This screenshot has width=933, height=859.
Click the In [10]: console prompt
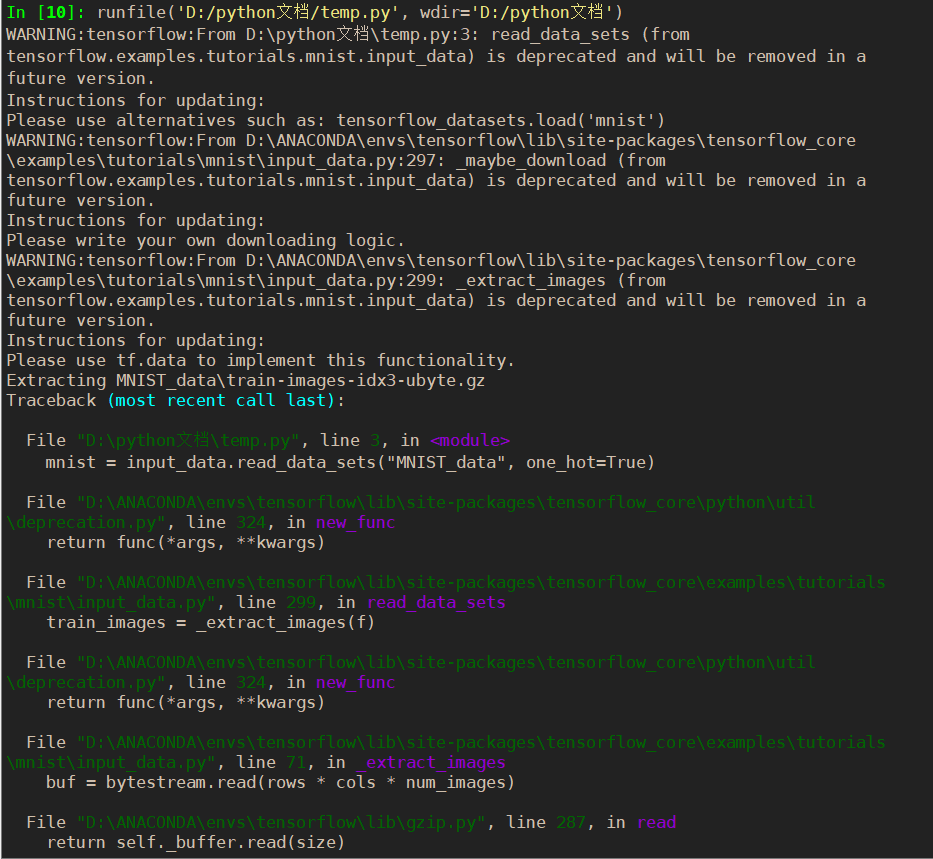(46, 12)
